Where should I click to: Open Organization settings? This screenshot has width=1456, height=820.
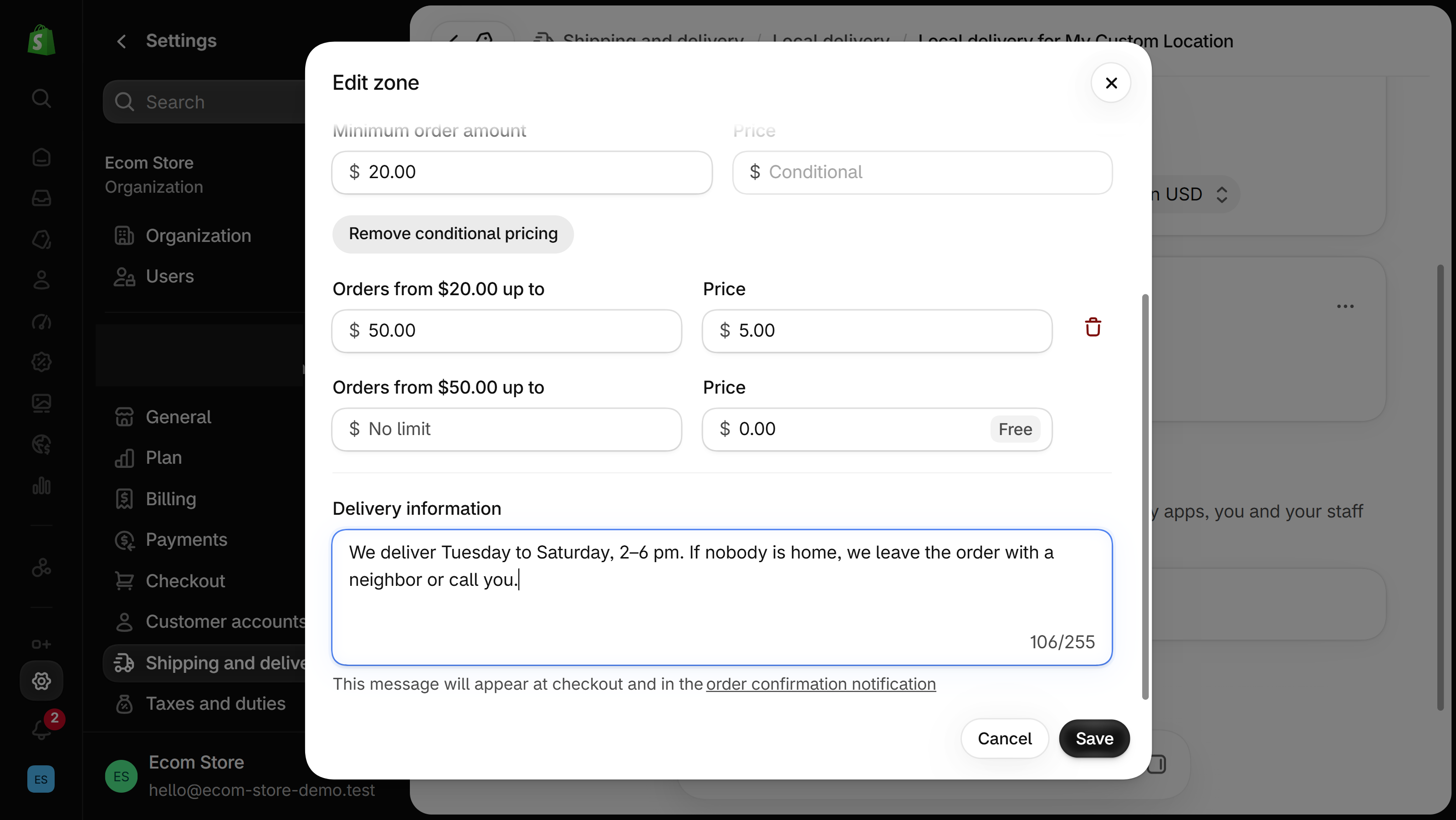point(198,235)
